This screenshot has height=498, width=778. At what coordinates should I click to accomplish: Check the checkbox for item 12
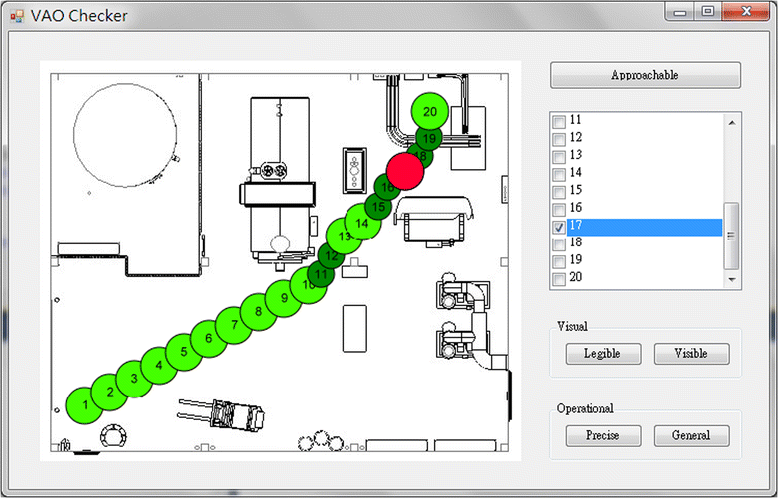[x=559, y=139]
